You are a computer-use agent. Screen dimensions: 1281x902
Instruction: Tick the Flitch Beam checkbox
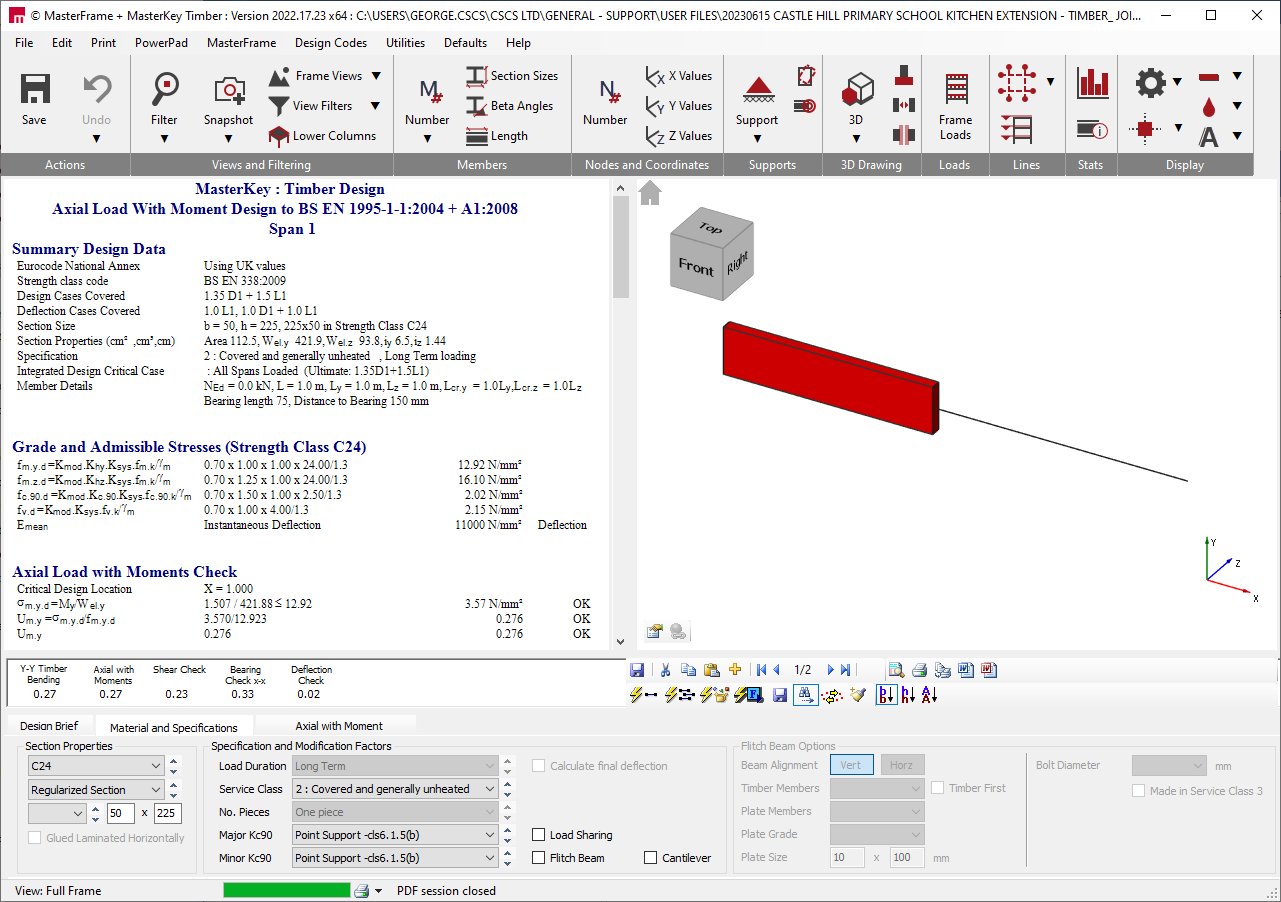coord(540,858)
